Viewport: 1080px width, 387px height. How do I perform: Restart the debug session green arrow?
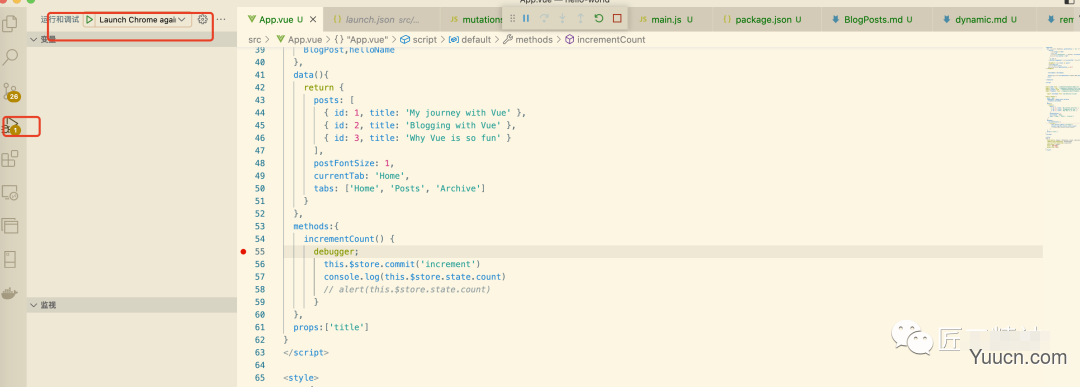[599, 19]
